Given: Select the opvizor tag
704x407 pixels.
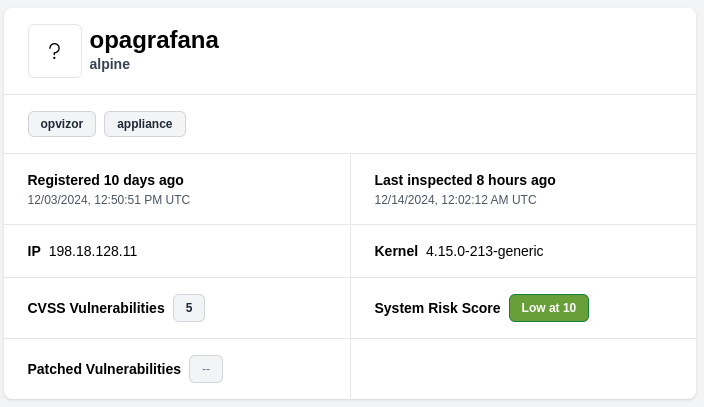Looking at the screenshot, I should click(62, 124).
